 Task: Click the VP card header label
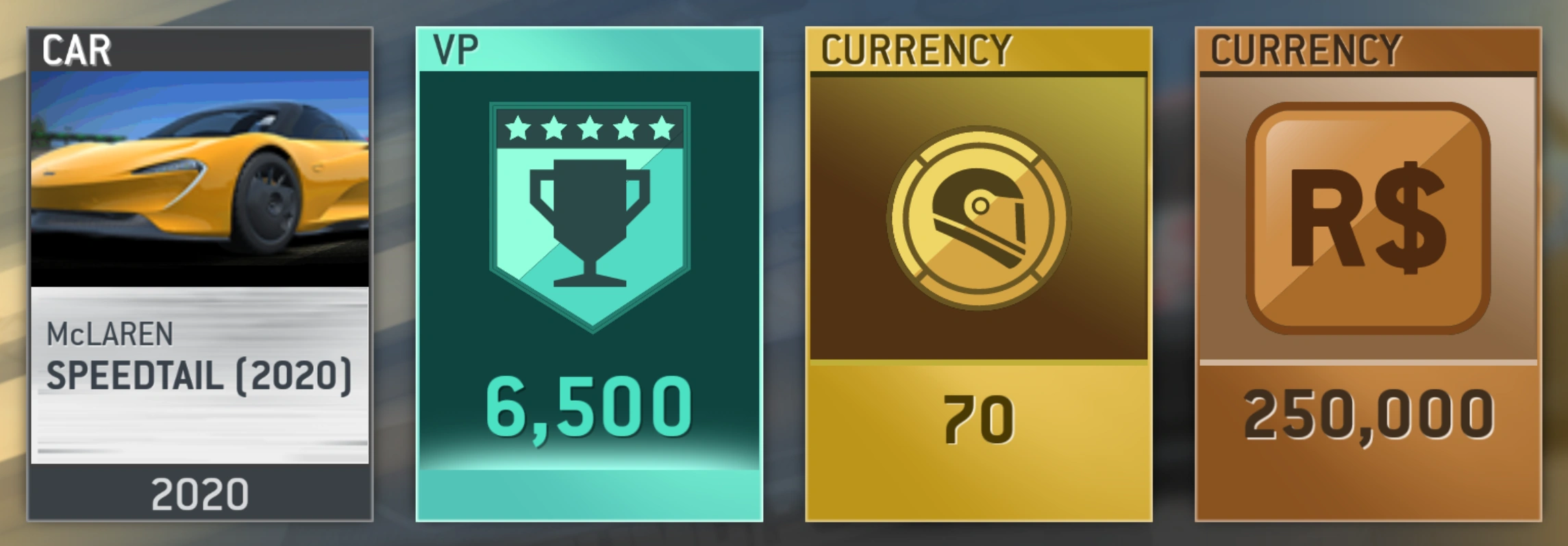click(x=456, y=50)
